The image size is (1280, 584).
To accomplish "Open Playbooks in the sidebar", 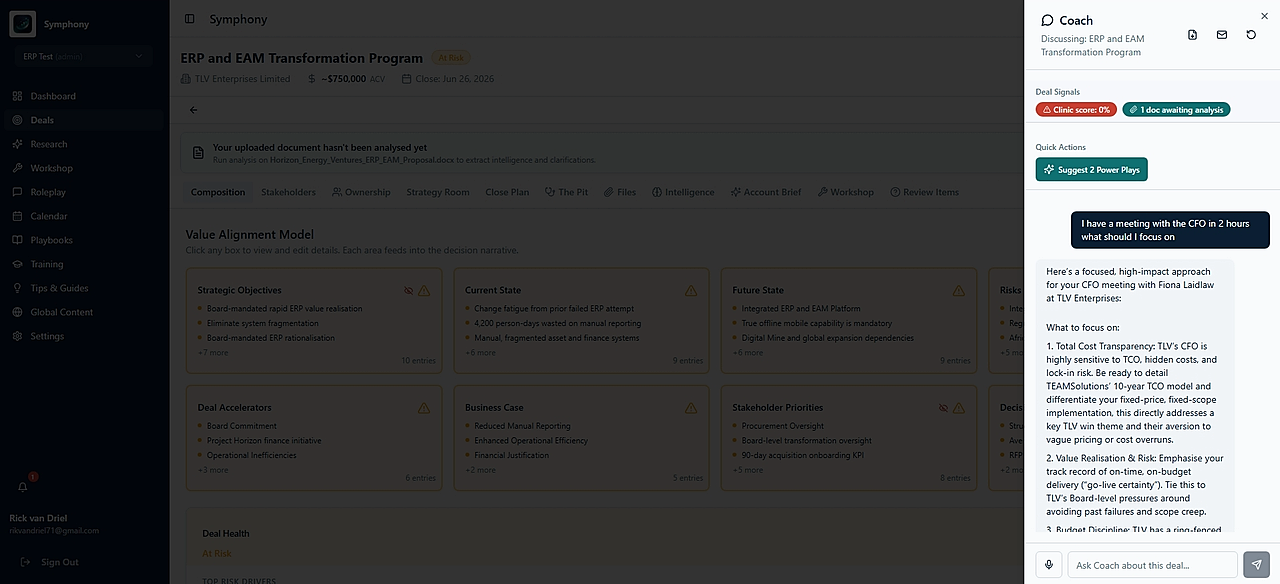I will [x=52, y=240].
